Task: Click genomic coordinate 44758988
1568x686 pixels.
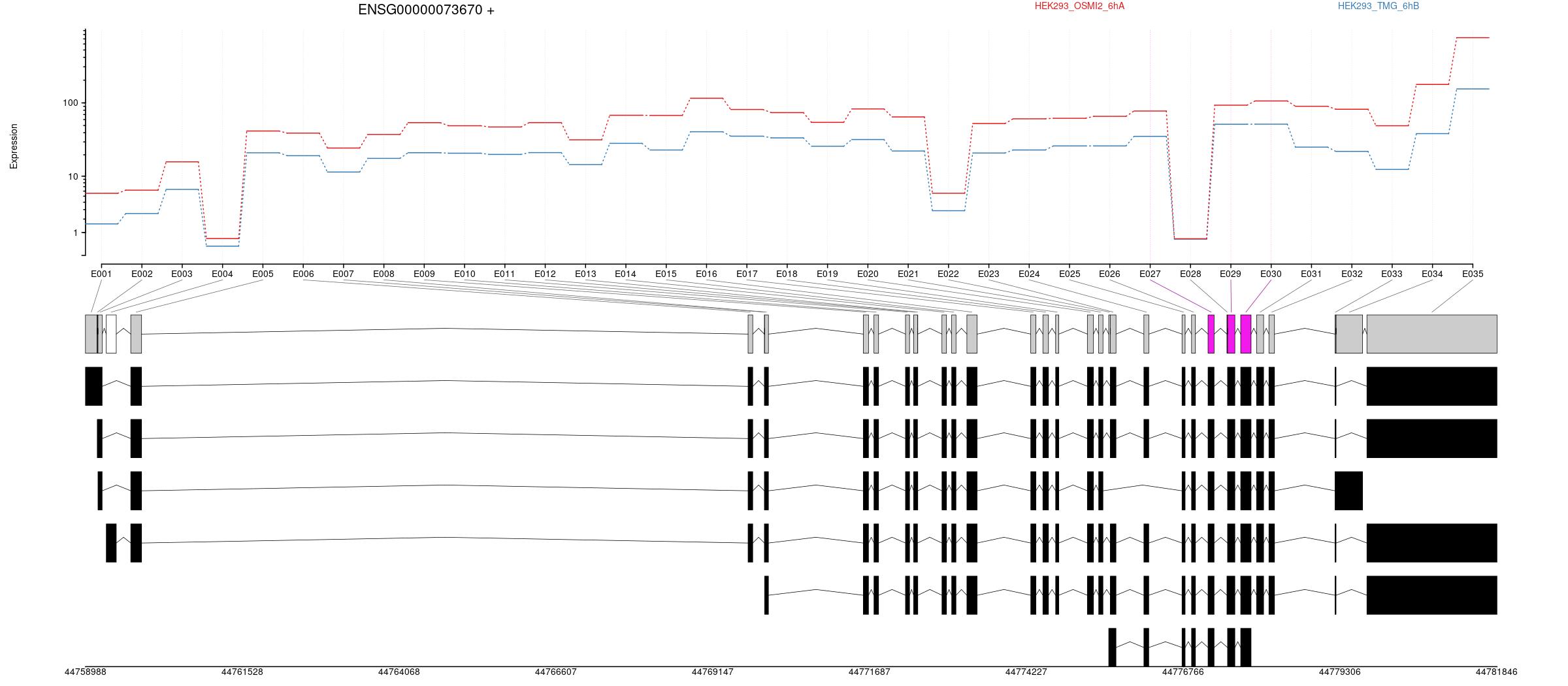Action: (x=86, y=672)
